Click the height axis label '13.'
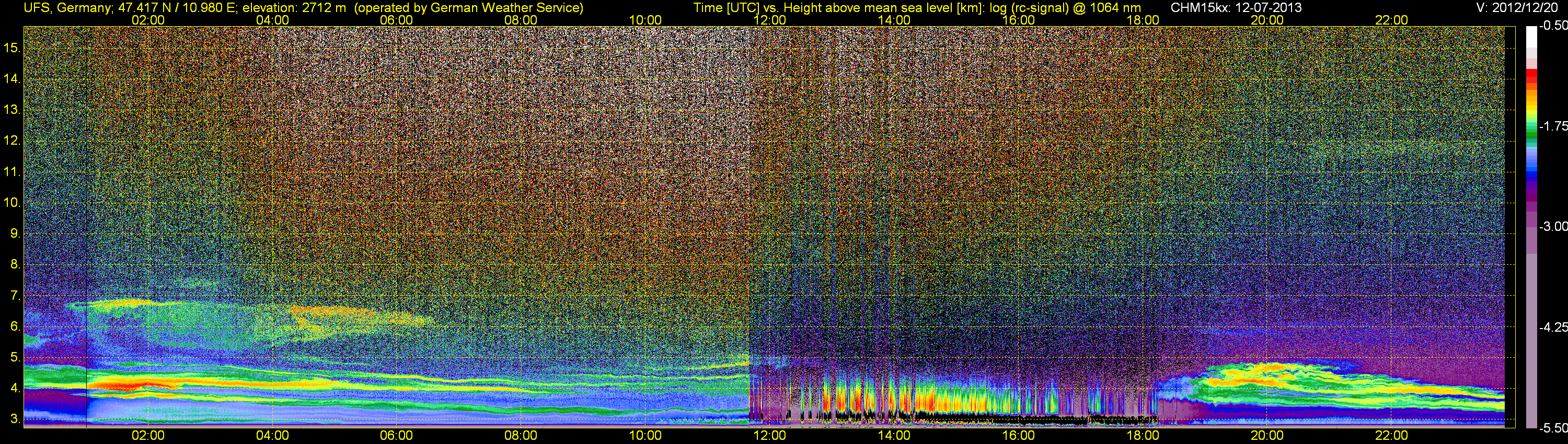 pyautogui.click(x=12, y=110)
